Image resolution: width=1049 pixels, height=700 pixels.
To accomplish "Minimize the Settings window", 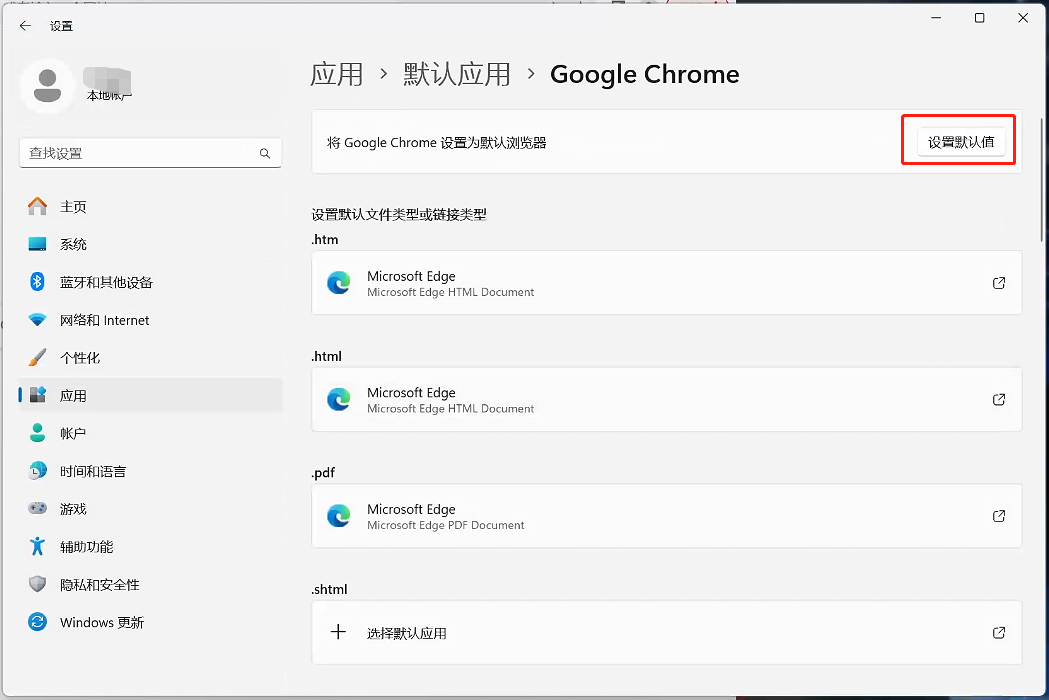I will [936, 18].
